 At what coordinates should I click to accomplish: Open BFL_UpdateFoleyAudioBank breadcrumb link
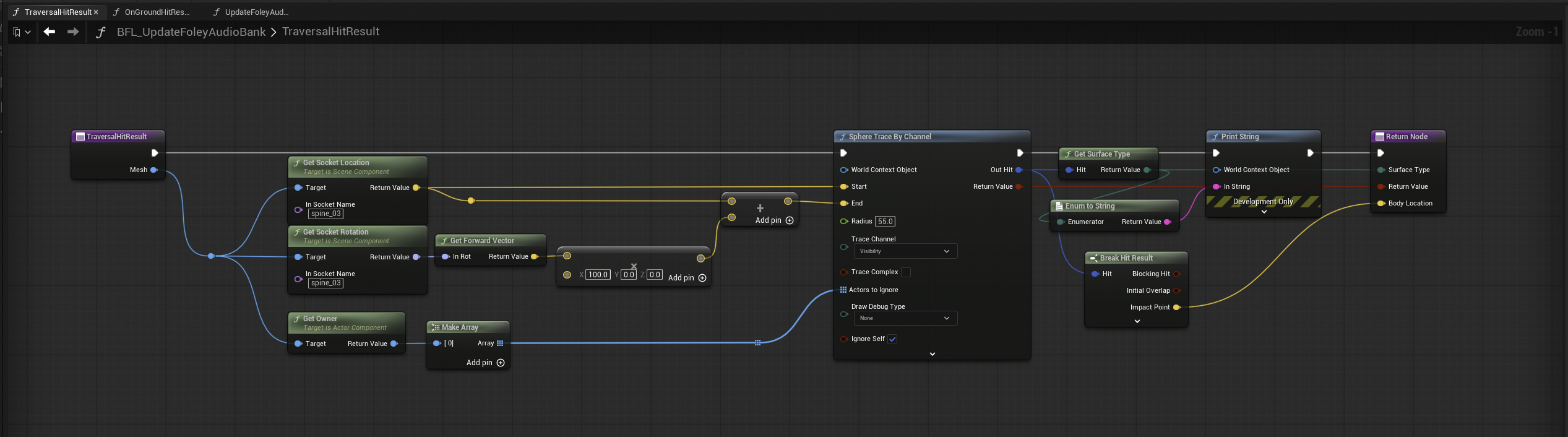pyautogui.click(x=191, y=32)
